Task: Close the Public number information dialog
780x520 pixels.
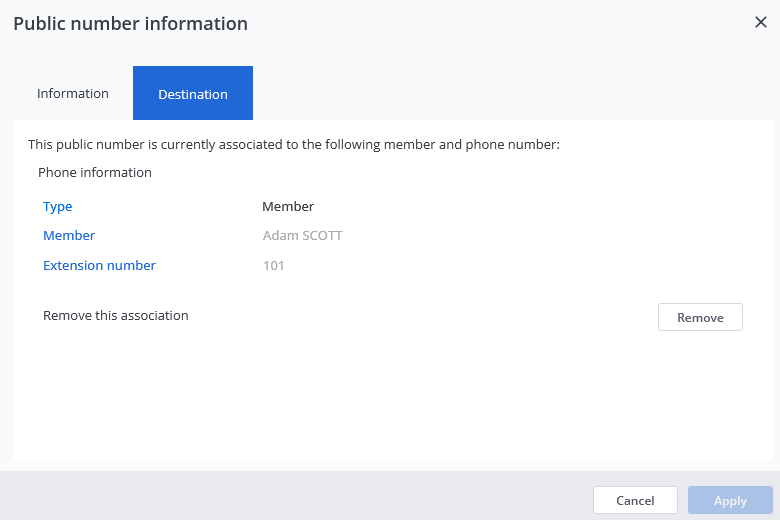Action: [760, 23]
